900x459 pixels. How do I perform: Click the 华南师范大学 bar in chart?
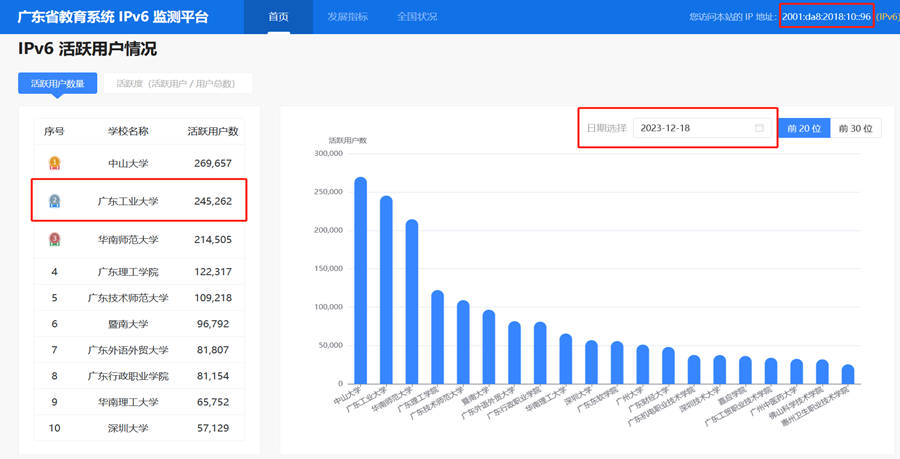[412, 300]
